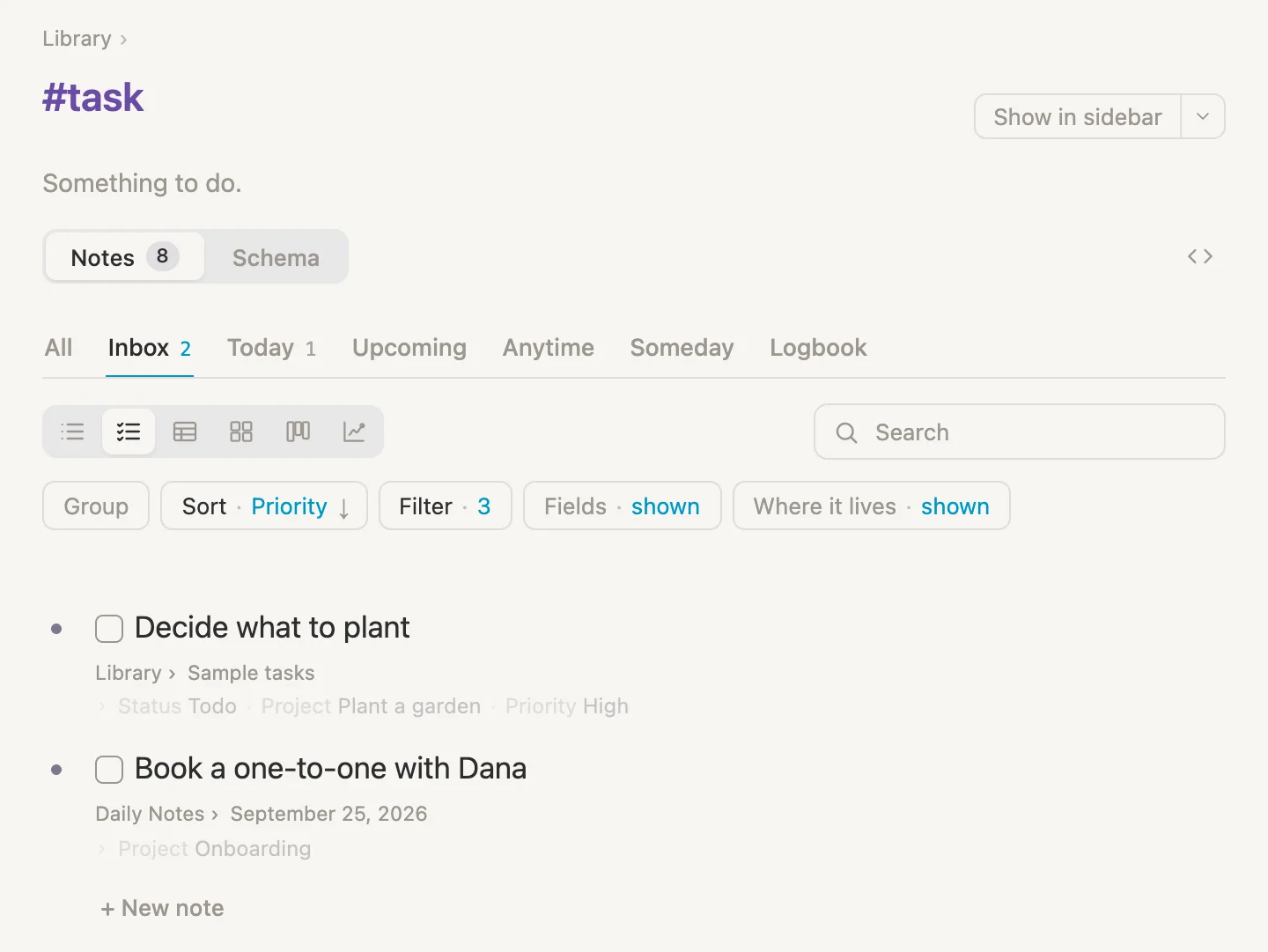
Task: Click the magnifying glass search icon
Action: 846,432
